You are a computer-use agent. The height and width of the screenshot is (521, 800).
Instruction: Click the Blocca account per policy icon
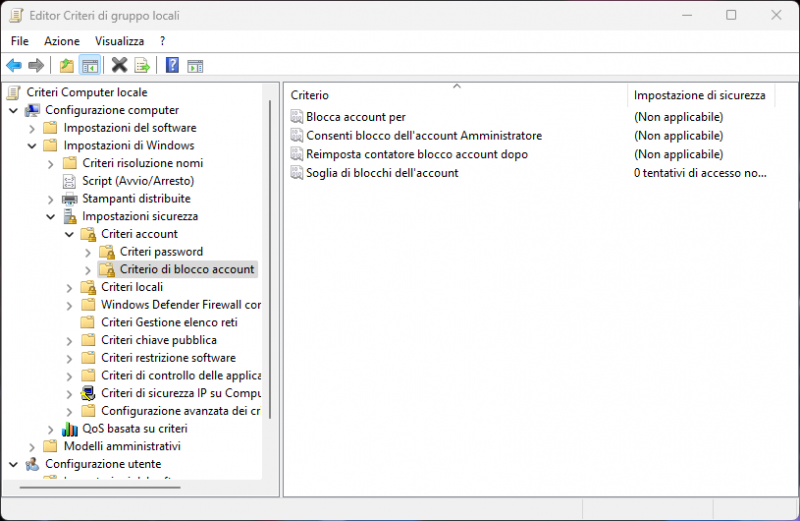296,117
